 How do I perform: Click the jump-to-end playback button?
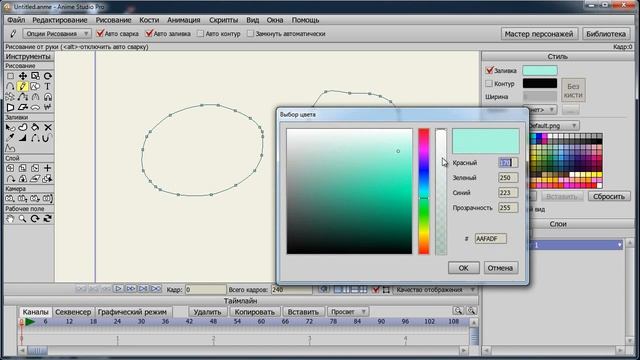pos(156,289)
